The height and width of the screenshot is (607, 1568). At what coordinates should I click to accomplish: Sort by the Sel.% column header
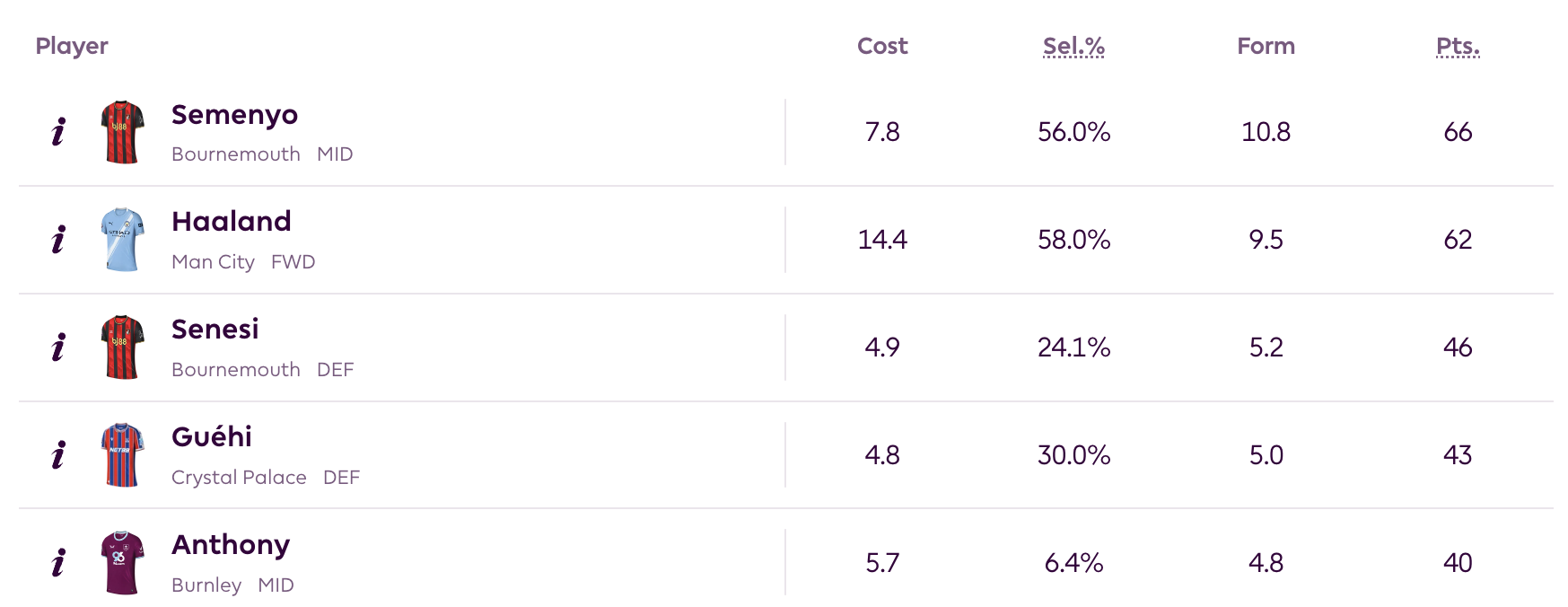(1073, 46)
